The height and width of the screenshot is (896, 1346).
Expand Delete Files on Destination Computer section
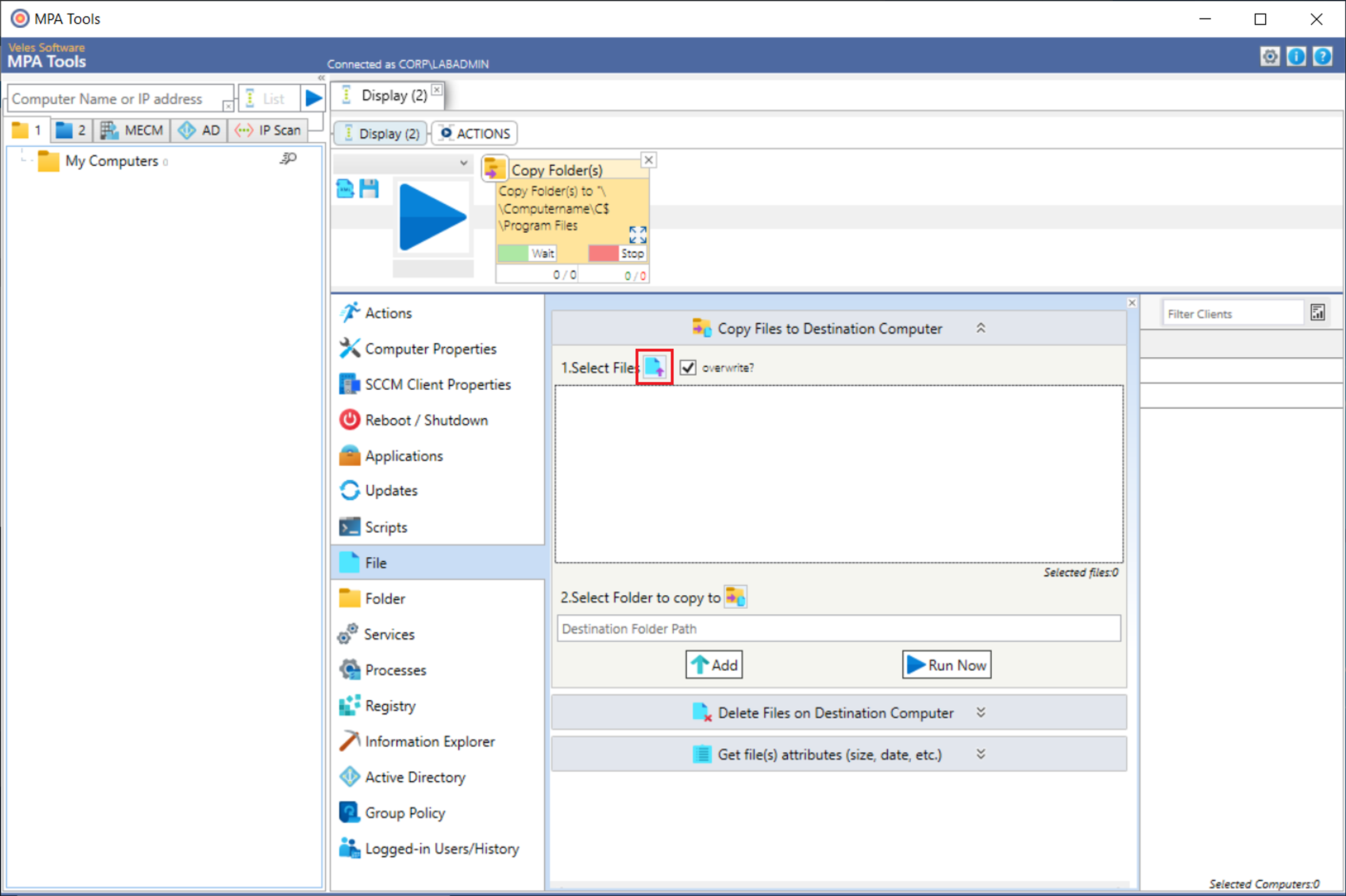click(x=980, y=713)
